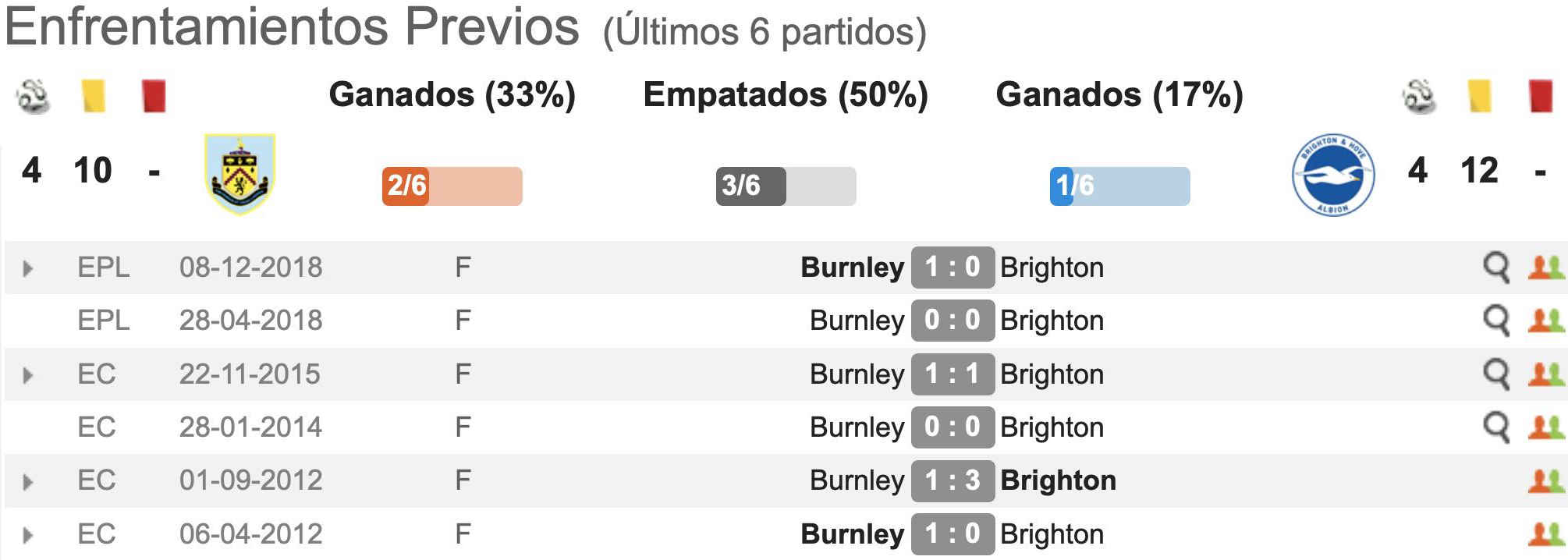This screenshot has height=560, width=1568.
Task: Click the gray 3/6 draws bar
Action: pyautogui.click(x=786, y=186)
